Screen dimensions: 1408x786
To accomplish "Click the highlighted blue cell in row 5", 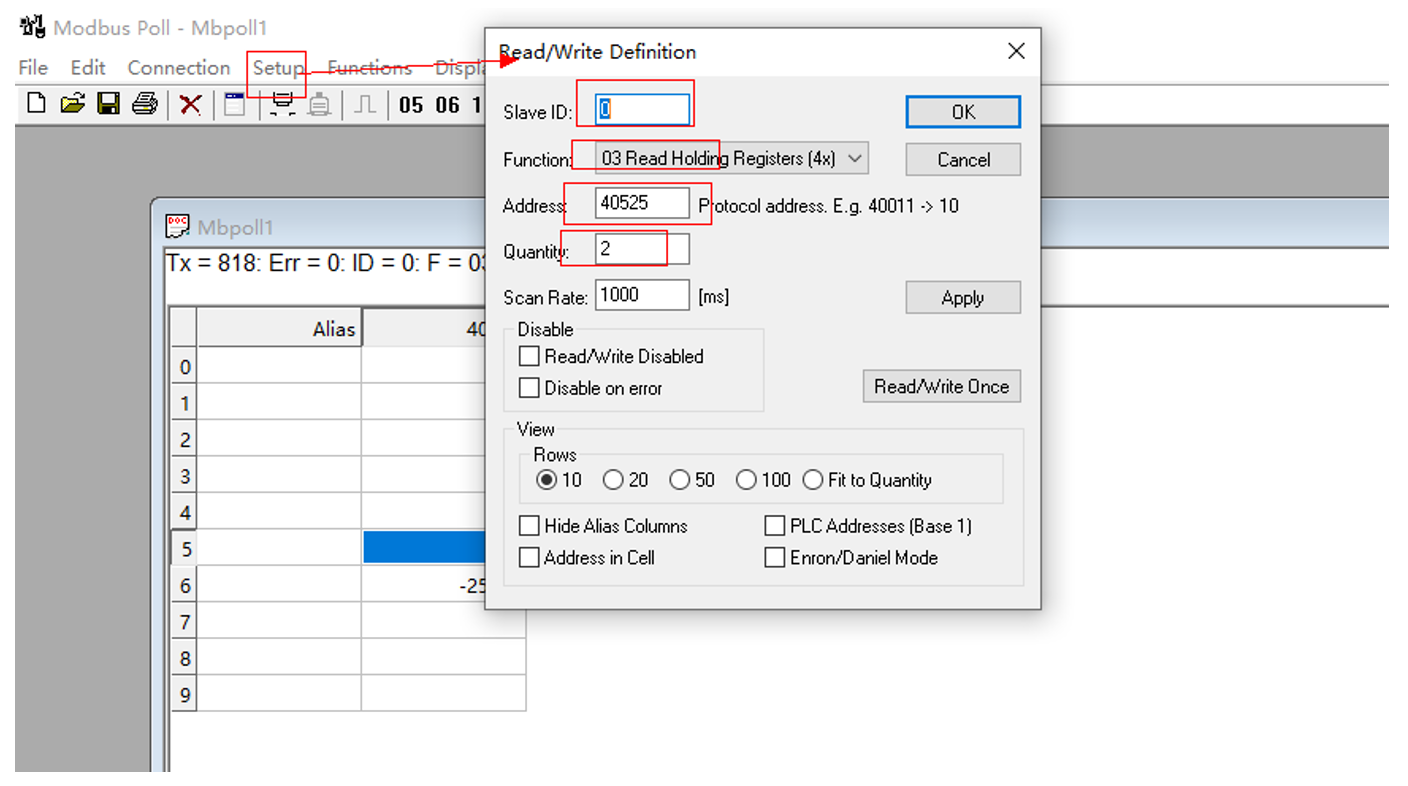I will [424, 547].
